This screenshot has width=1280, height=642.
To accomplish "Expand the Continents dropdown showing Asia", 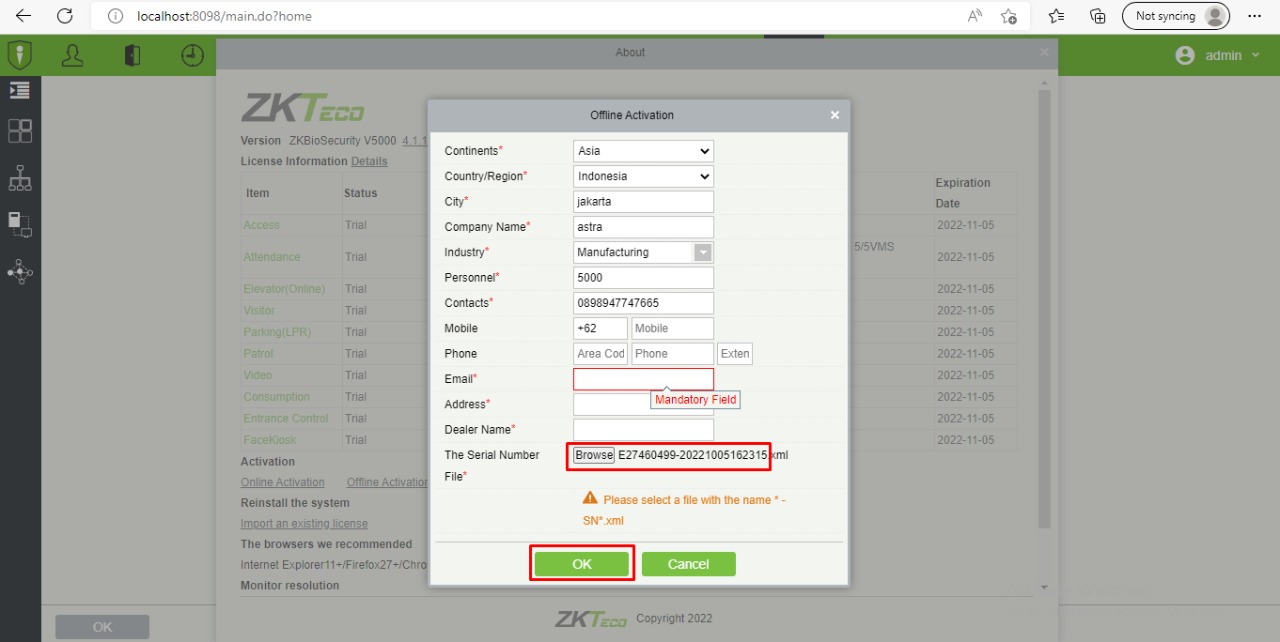I will [644, 151].
